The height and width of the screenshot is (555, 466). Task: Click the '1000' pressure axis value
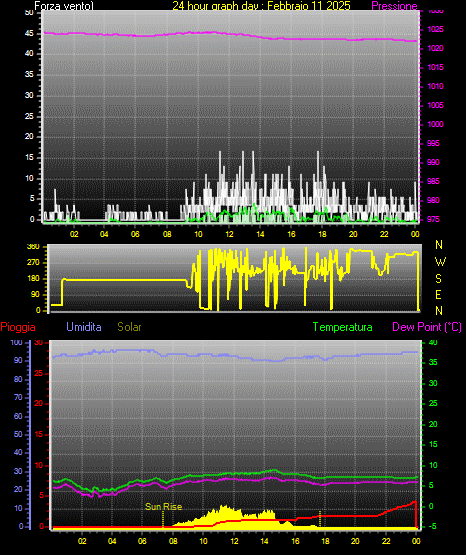pos(435,124)
